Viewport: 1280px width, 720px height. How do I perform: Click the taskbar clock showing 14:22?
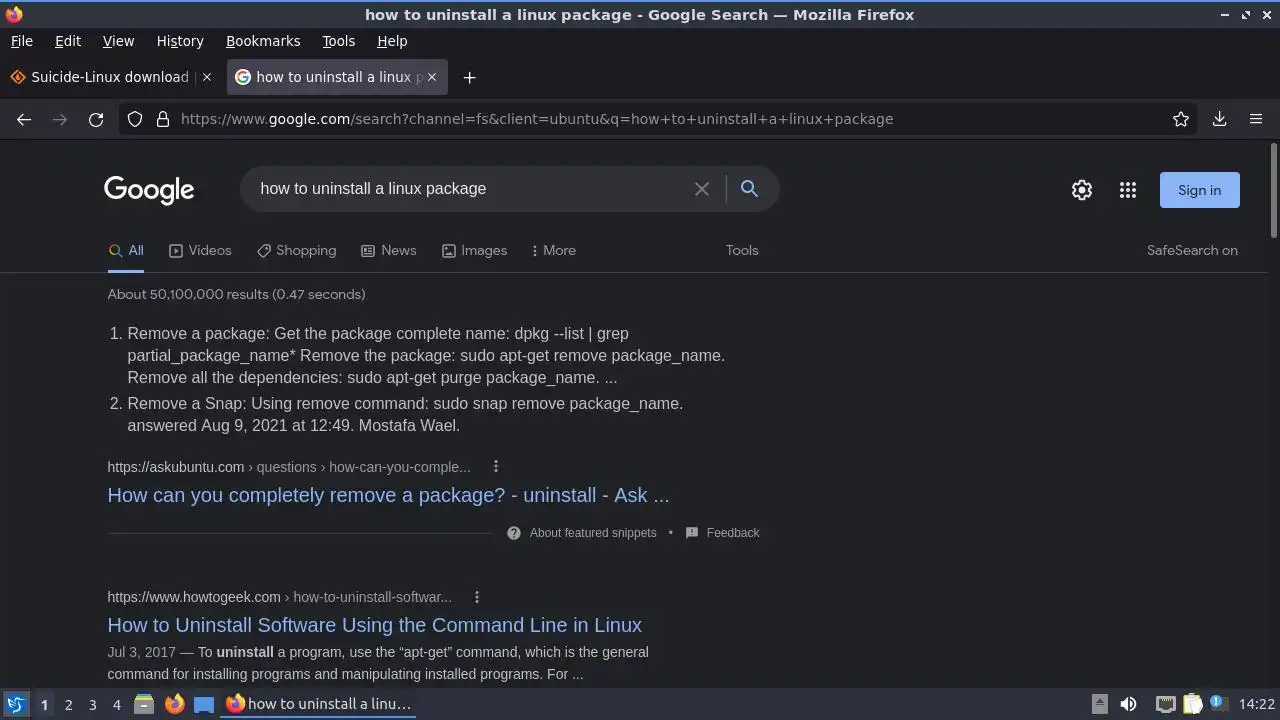pyautogui.click(x=1256, y=704)
